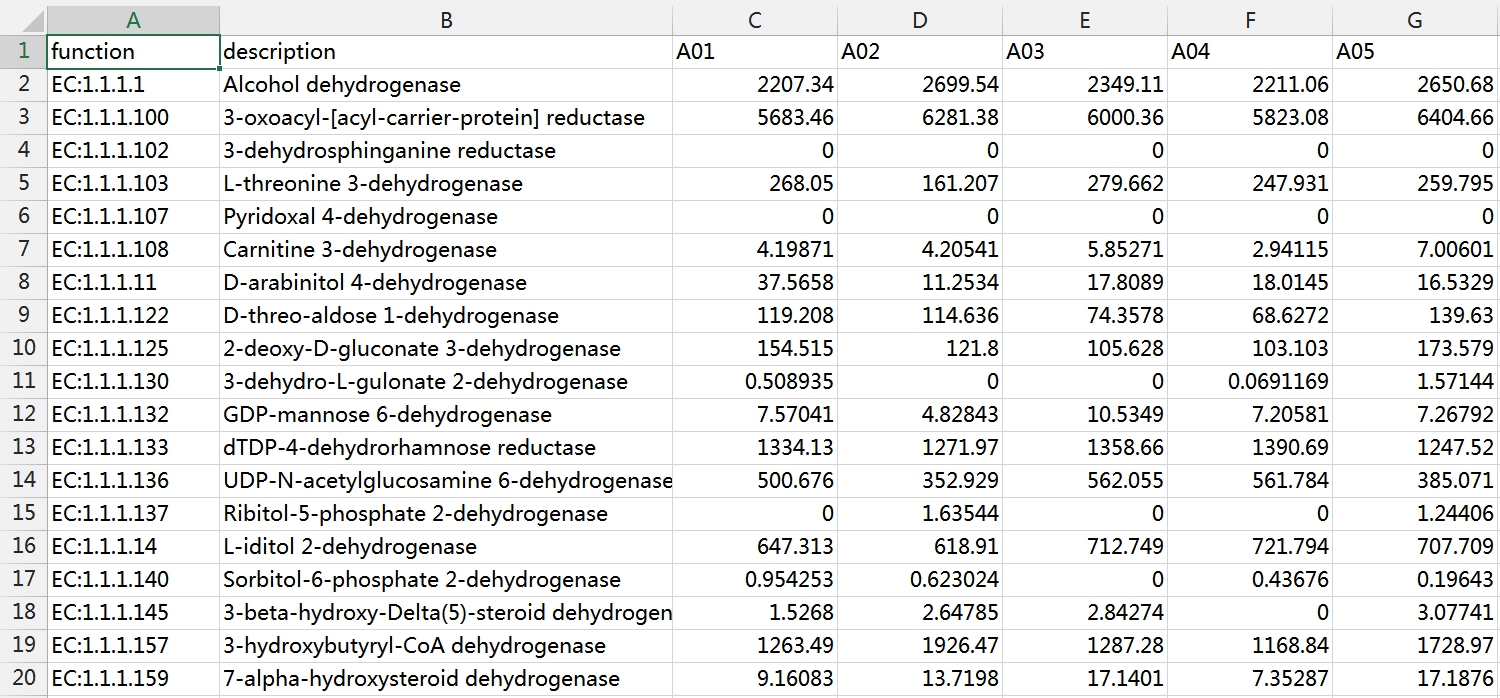Viewport: 1500px width, 698px height.
Task: Select cell EC:1.1.1.136
Action: [x=133, y=481]
